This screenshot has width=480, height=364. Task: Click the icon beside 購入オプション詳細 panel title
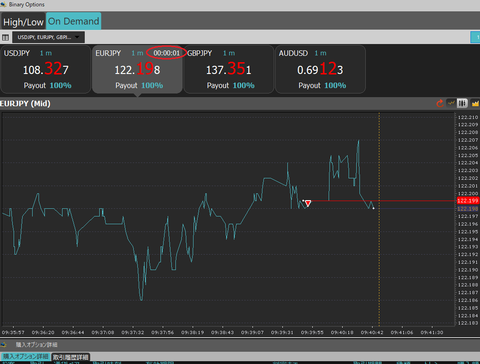[3, 344]
